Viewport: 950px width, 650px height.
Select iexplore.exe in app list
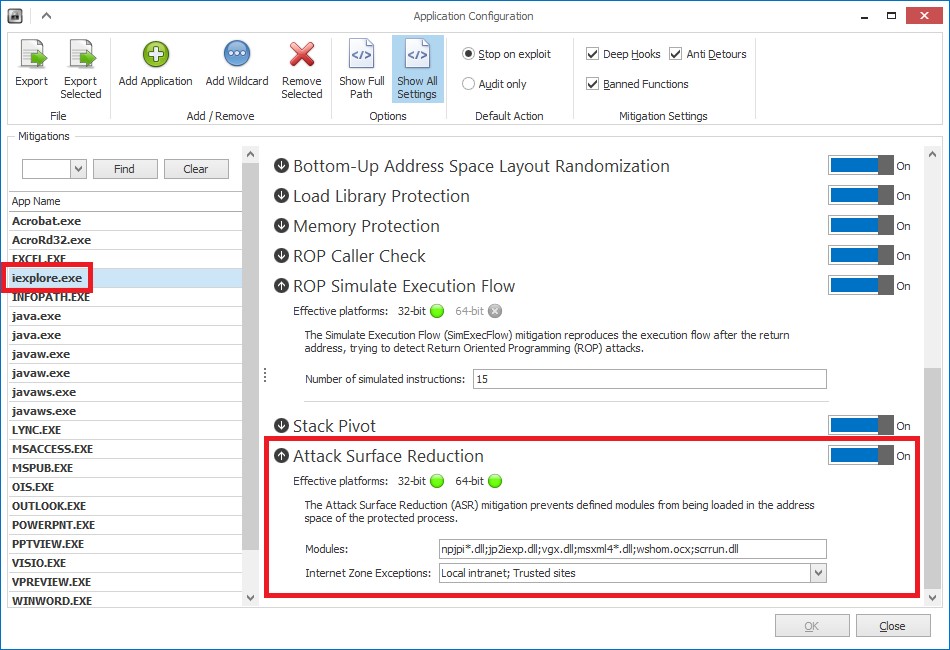(x=125, y=278)
